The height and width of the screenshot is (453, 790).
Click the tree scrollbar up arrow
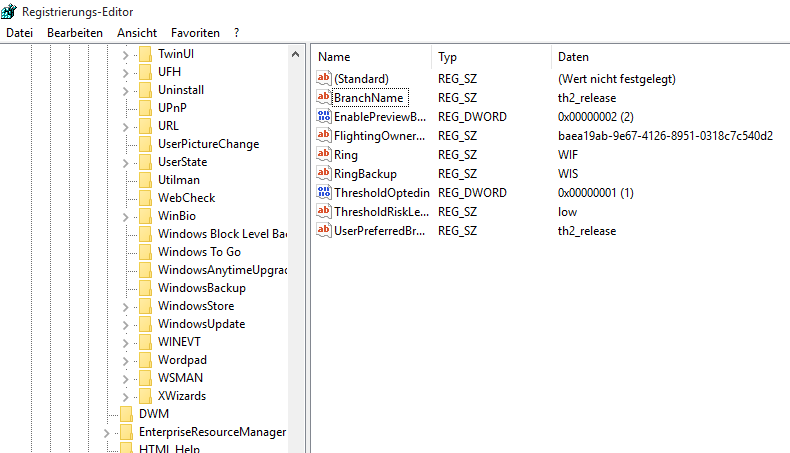click(295, 54)
